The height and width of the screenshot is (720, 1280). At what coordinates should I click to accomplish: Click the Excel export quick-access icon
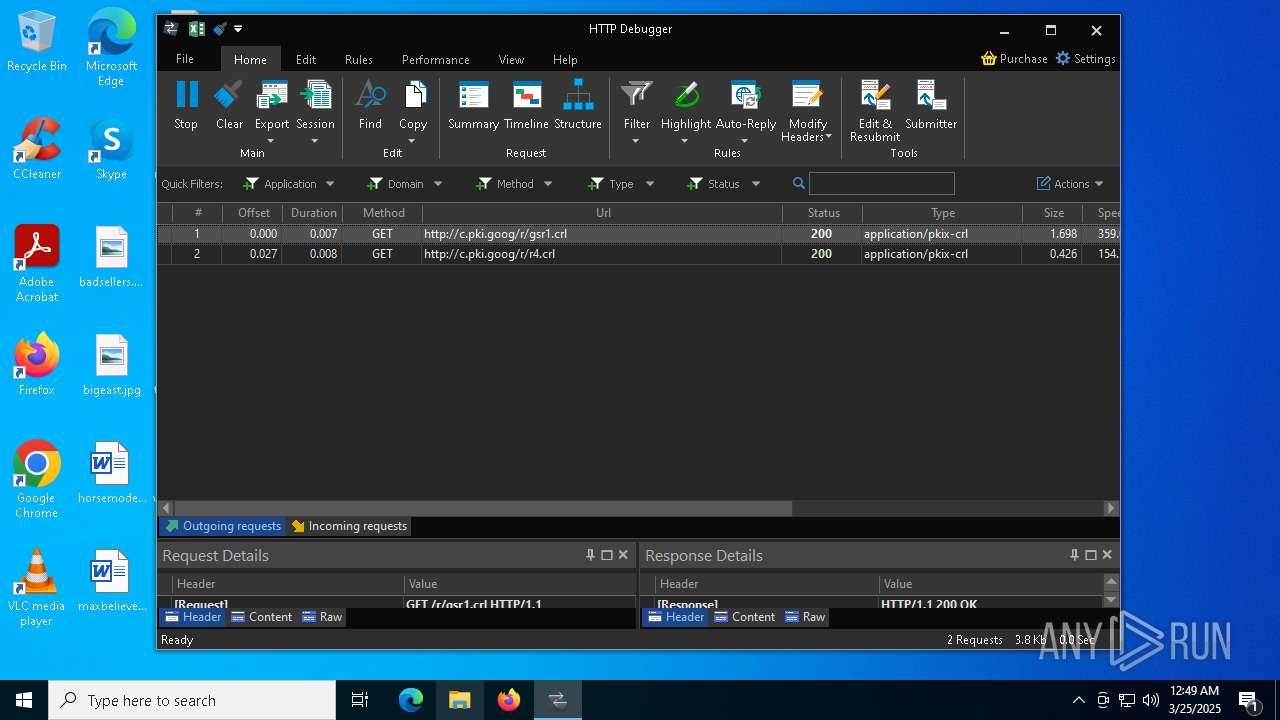(x=197, y=29)
